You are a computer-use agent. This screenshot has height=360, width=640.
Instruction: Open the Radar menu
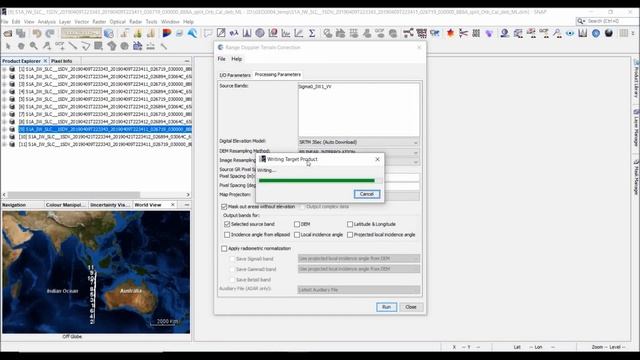pos(136,22)
